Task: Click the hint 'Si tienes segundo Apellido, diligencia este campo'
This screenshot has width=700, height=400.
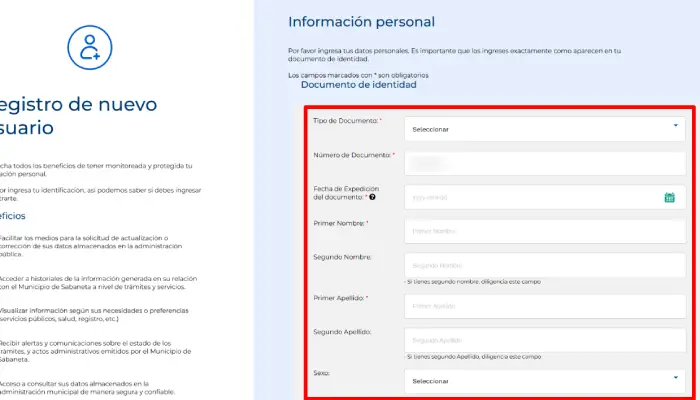Action: point(473,357)
